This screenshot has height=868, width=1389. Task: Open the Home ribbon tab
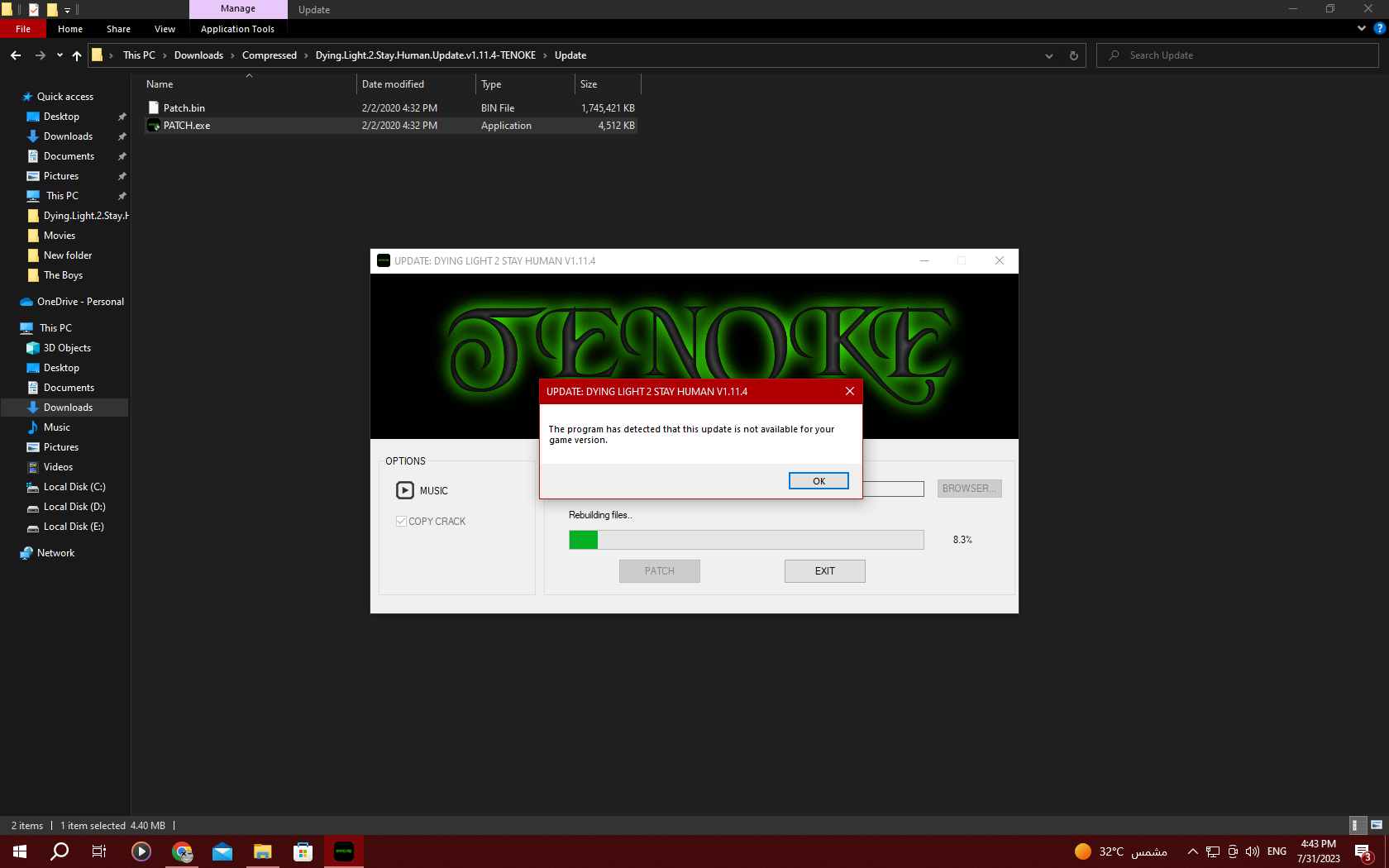[70, 29]
